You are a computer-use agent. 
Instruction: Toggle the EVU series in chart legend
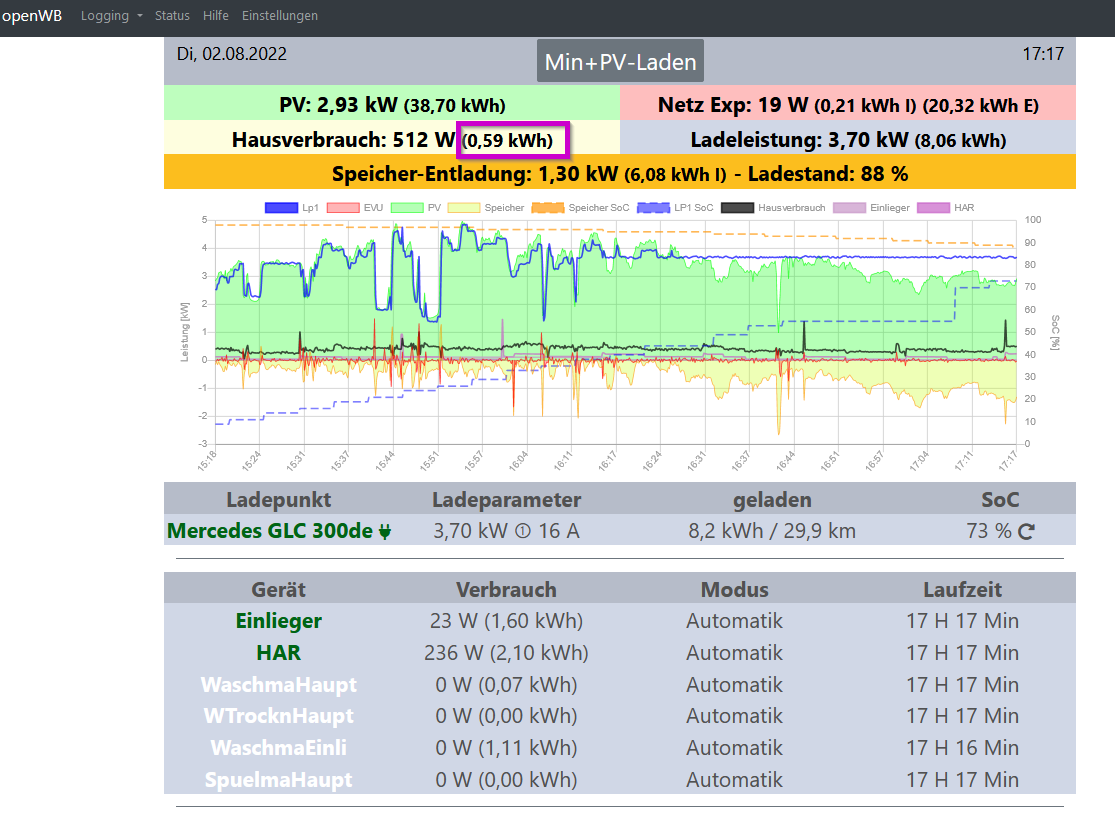click(x=343, y=208)
